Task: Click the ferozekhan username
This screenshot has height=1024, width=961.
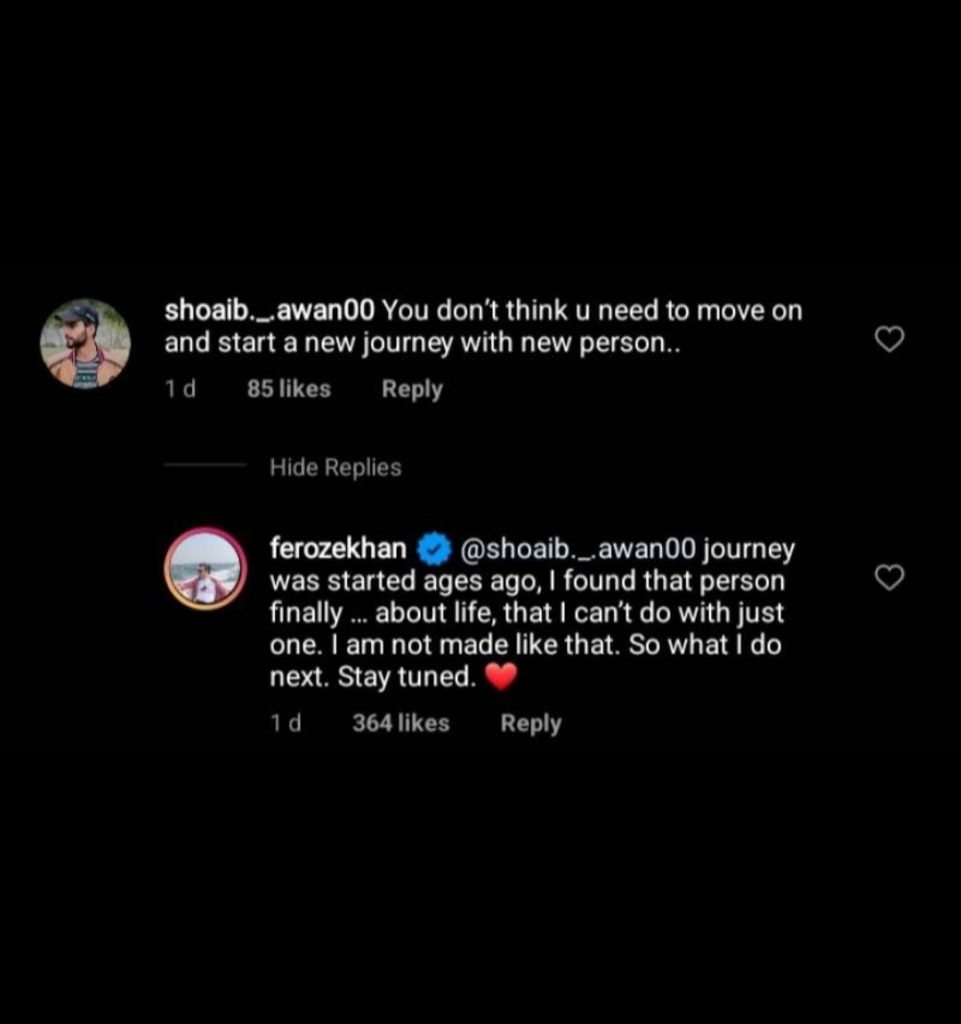Action: [x=338, y=547]
